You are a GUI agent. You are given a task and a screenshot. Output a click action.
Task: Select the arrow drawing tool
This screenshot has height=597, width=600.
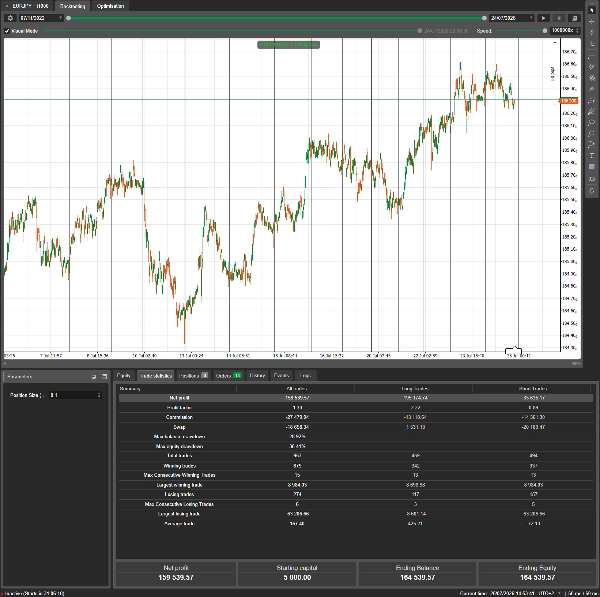592,144
